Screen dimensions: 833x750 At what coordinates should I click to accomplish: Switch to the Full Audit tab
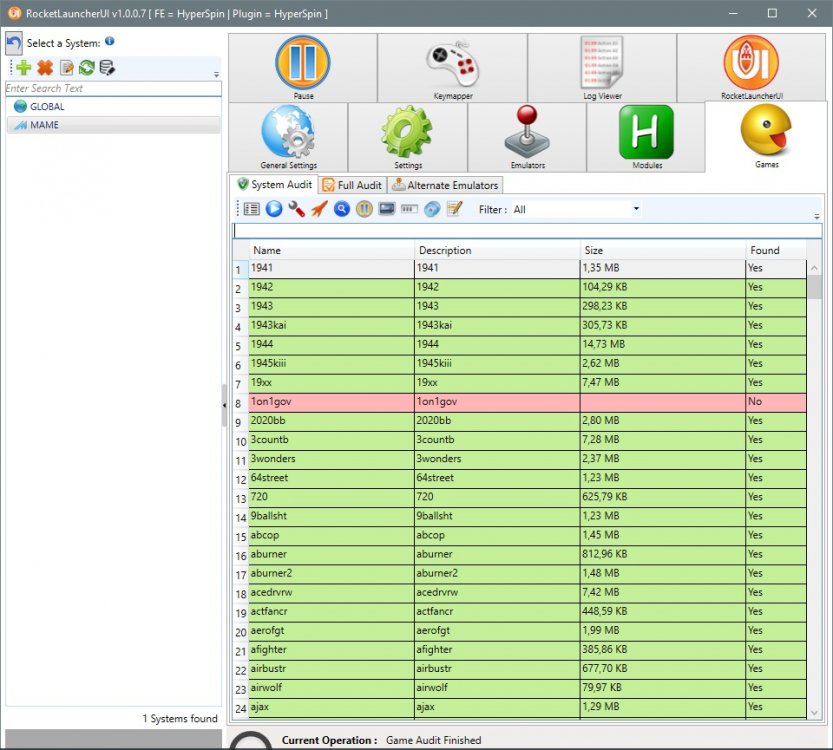click(x=351, y=185)
